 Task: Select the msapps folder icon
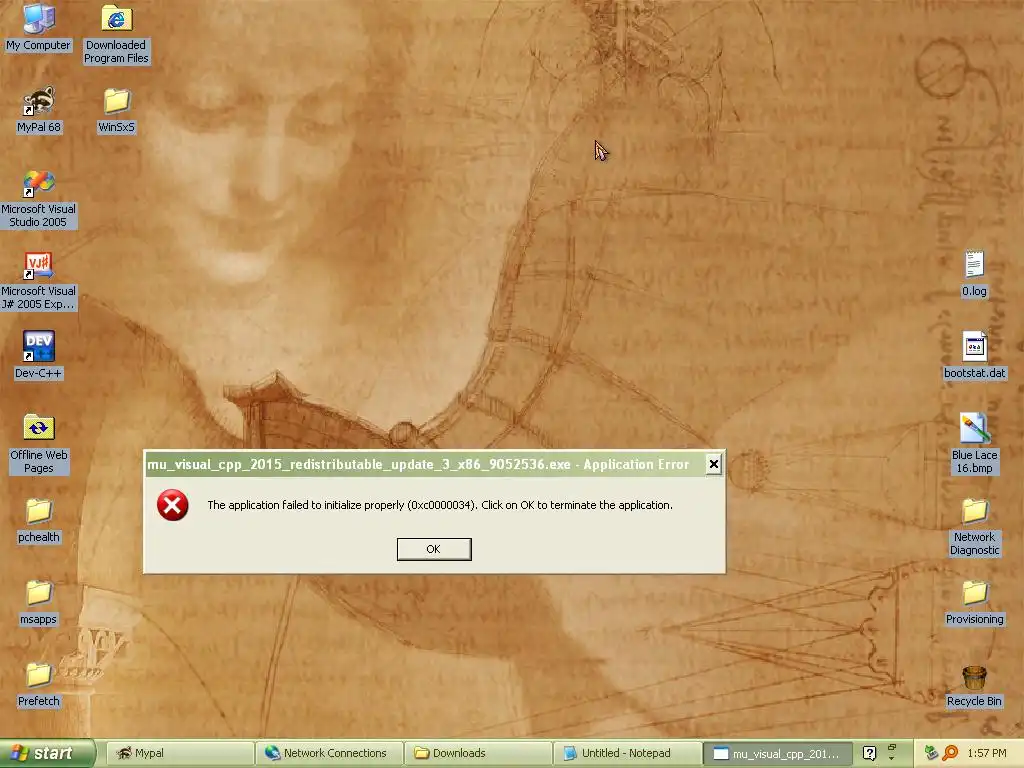pyautogui.click(x=39, y=603)
